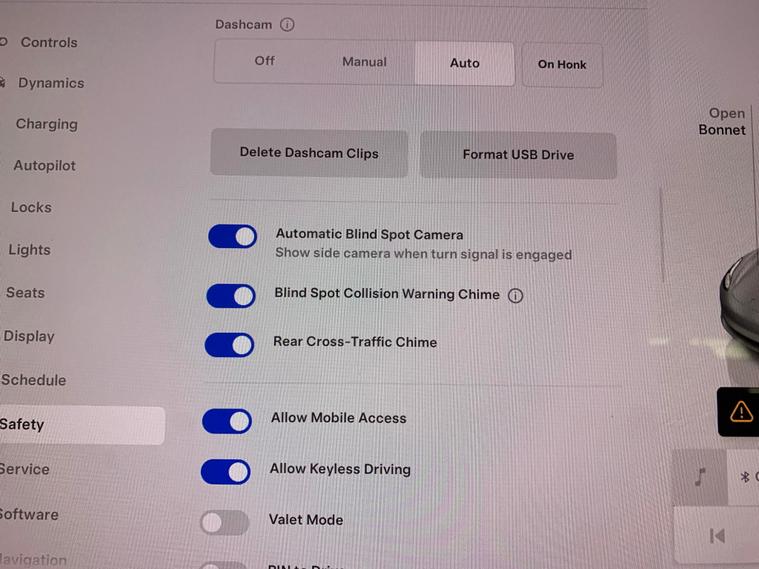This screenshot has width=759, height=569.
Task: Open Autopilot settings menu
Action: pos(45,166)
